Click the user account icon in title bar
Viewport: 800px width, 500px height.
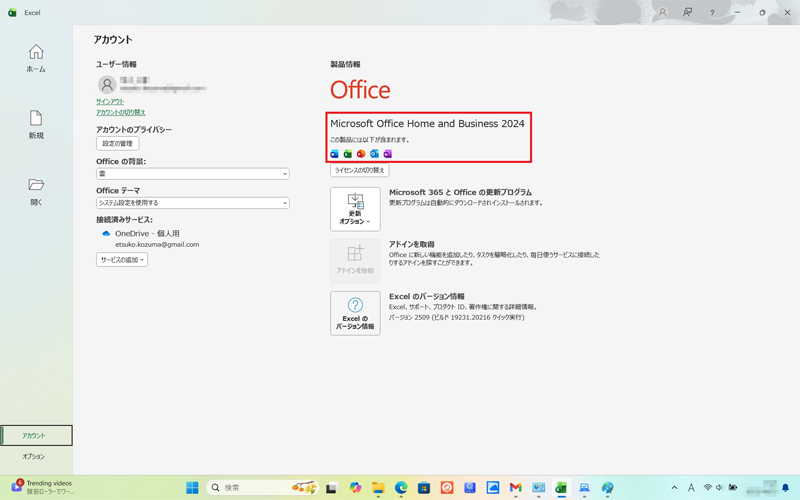(662, 13)
